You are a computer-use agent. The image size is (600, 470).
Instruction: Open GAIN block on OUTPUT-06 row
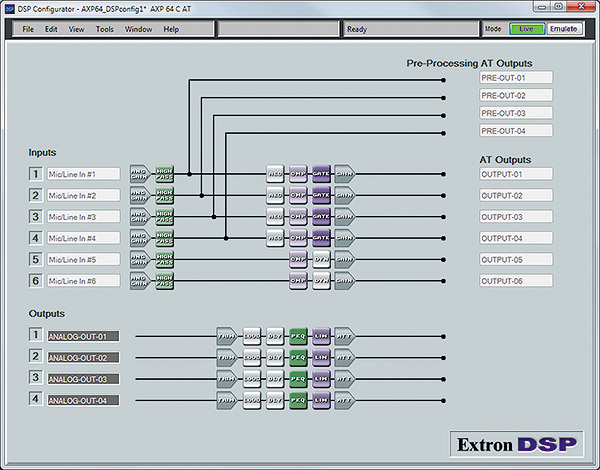point(344,281)
